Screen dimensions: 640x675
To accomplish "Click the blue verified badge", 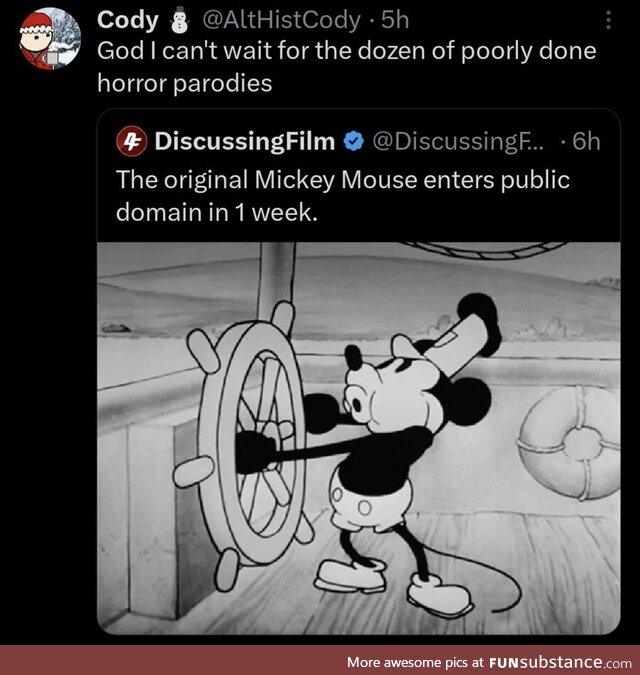I will coord(354,142).
